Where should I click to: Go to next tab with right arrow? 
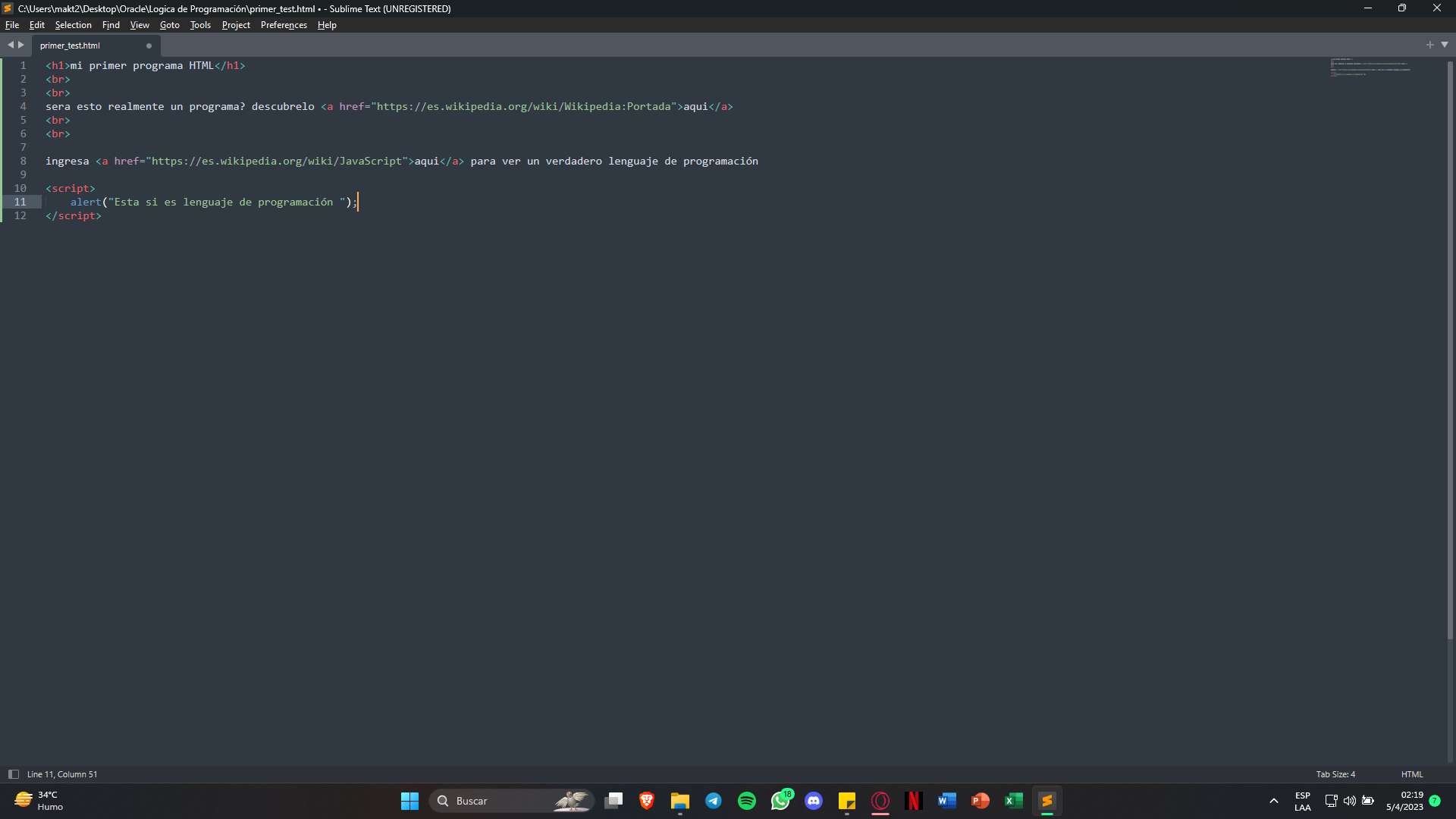pyautogui.click(x=21, y=45)
